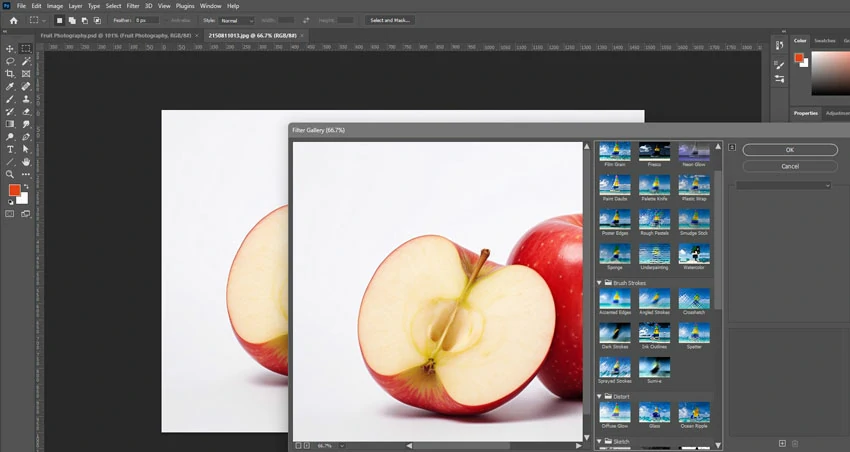Screen dimensions: 850x452
Task: Select the Eyedropper tool
Action: tap(10, 87)
